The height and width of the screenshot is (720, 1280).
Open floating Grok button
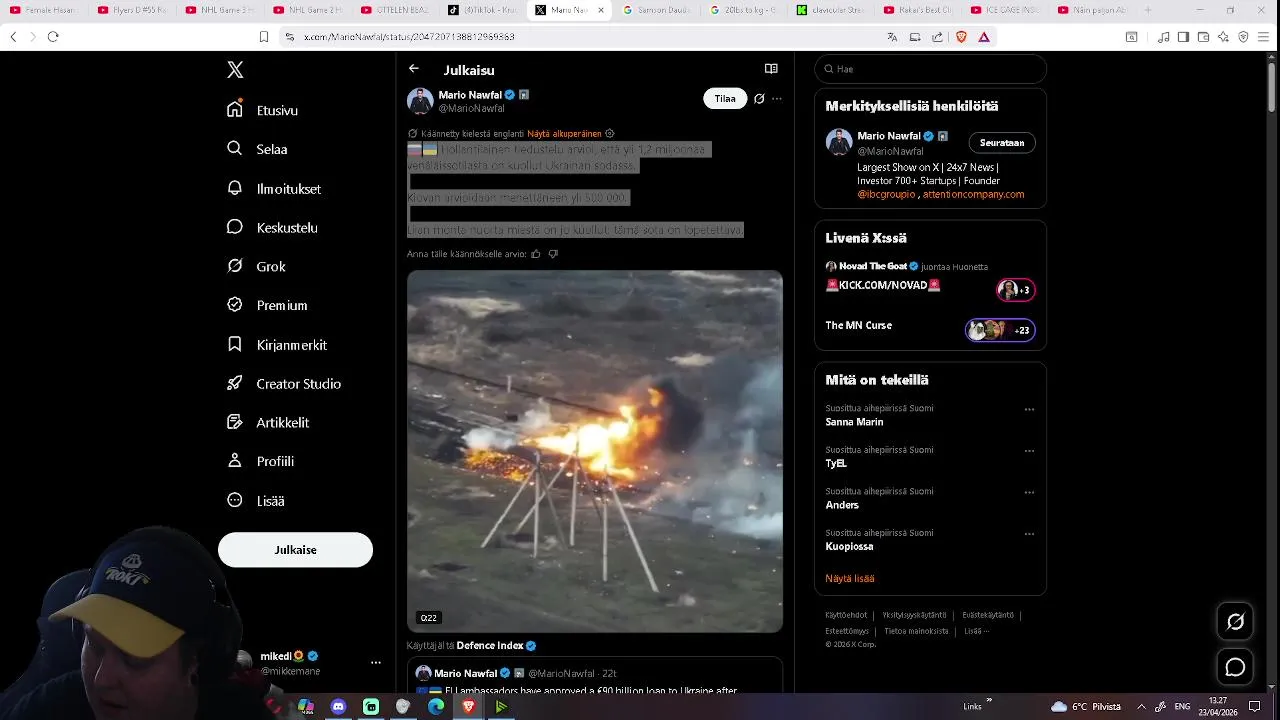[x=1235, y=622]
